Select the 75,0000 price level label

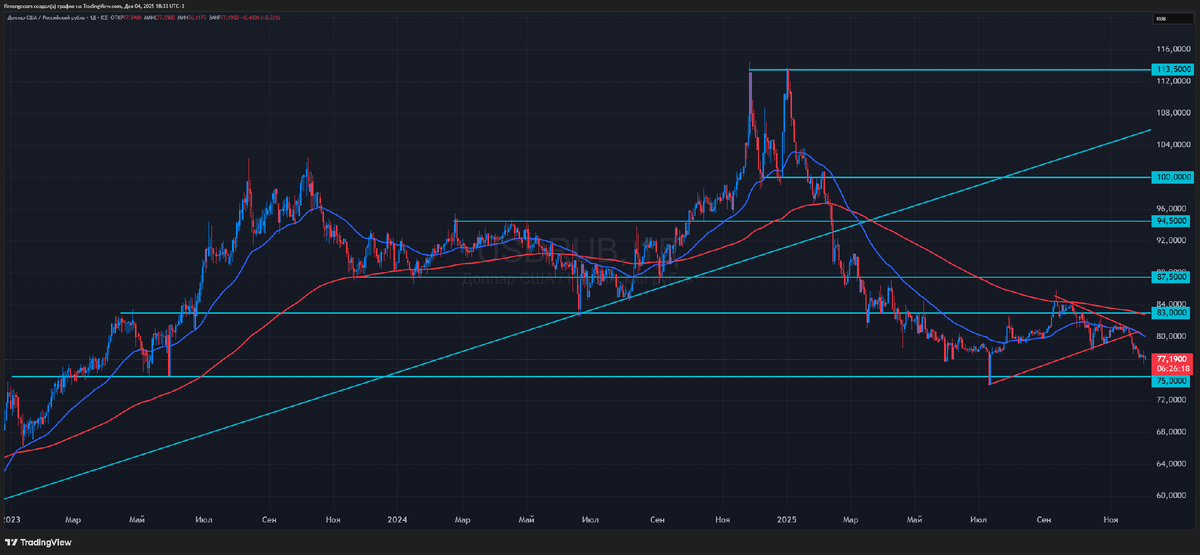pyautogui.click(x=1172, y=381)
